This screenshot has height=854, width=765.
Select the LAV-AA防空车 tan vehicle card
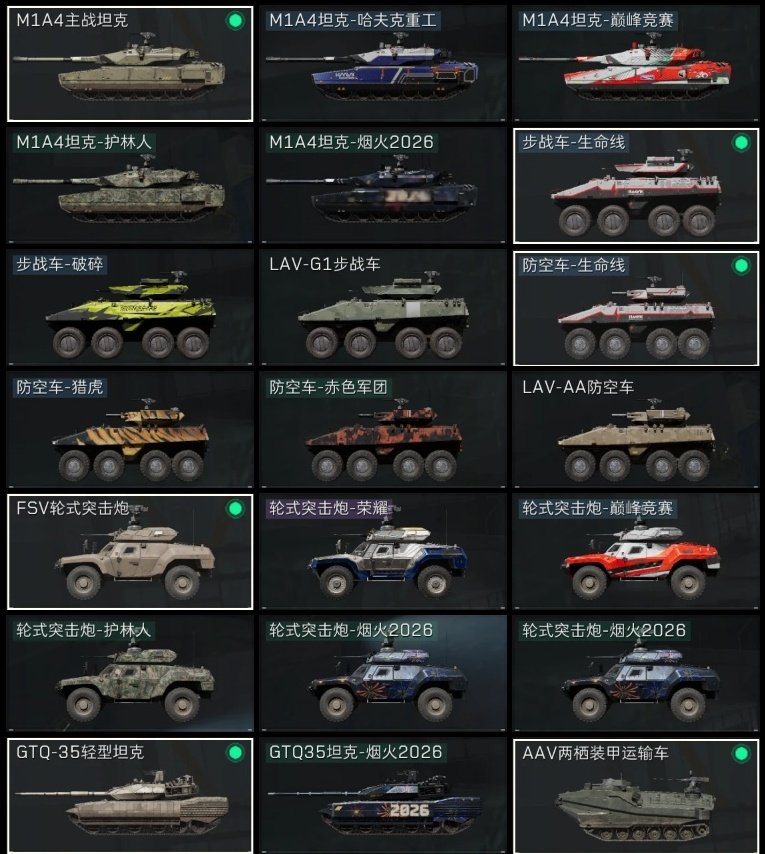[636, 430]
